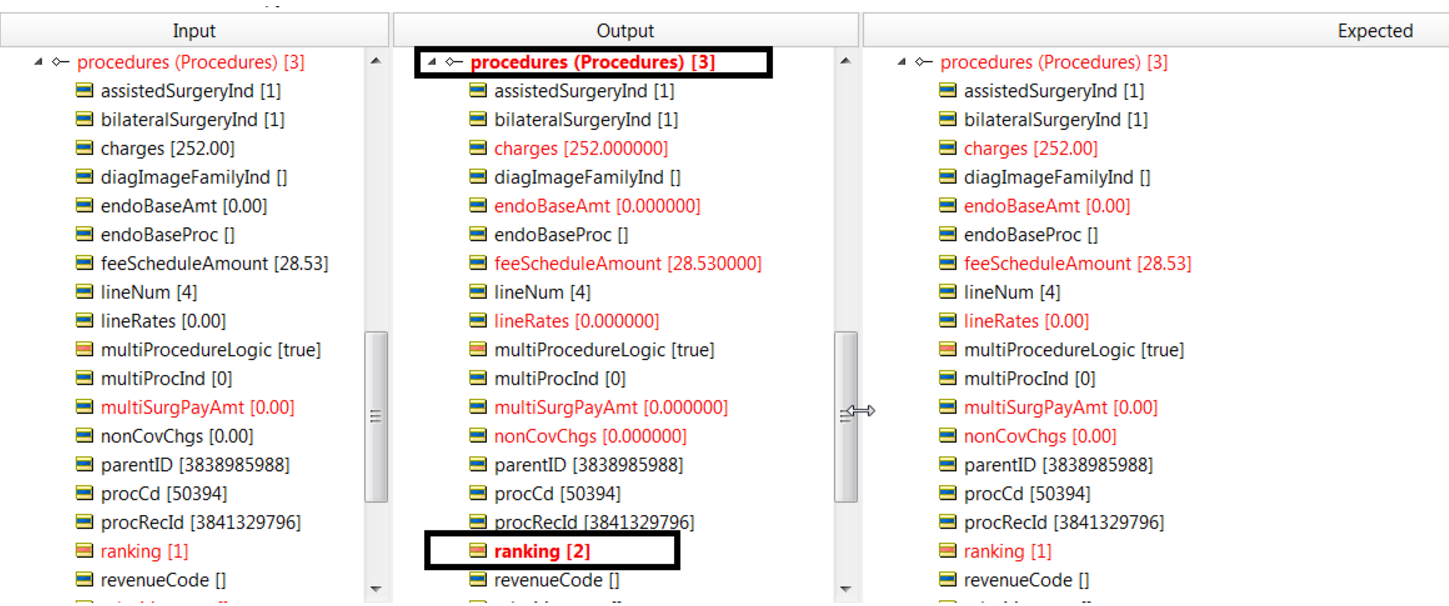The height and width of the screenshot is (606, 1449).
Task: Click procCd icon in Output pane
Action: tap(478, 494)
